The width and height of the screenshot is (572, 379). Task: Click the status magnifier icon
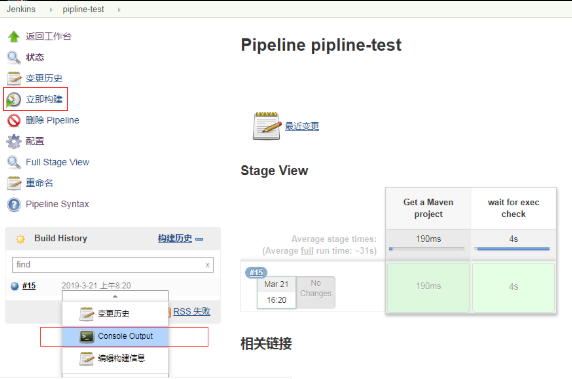coord(14,57)
